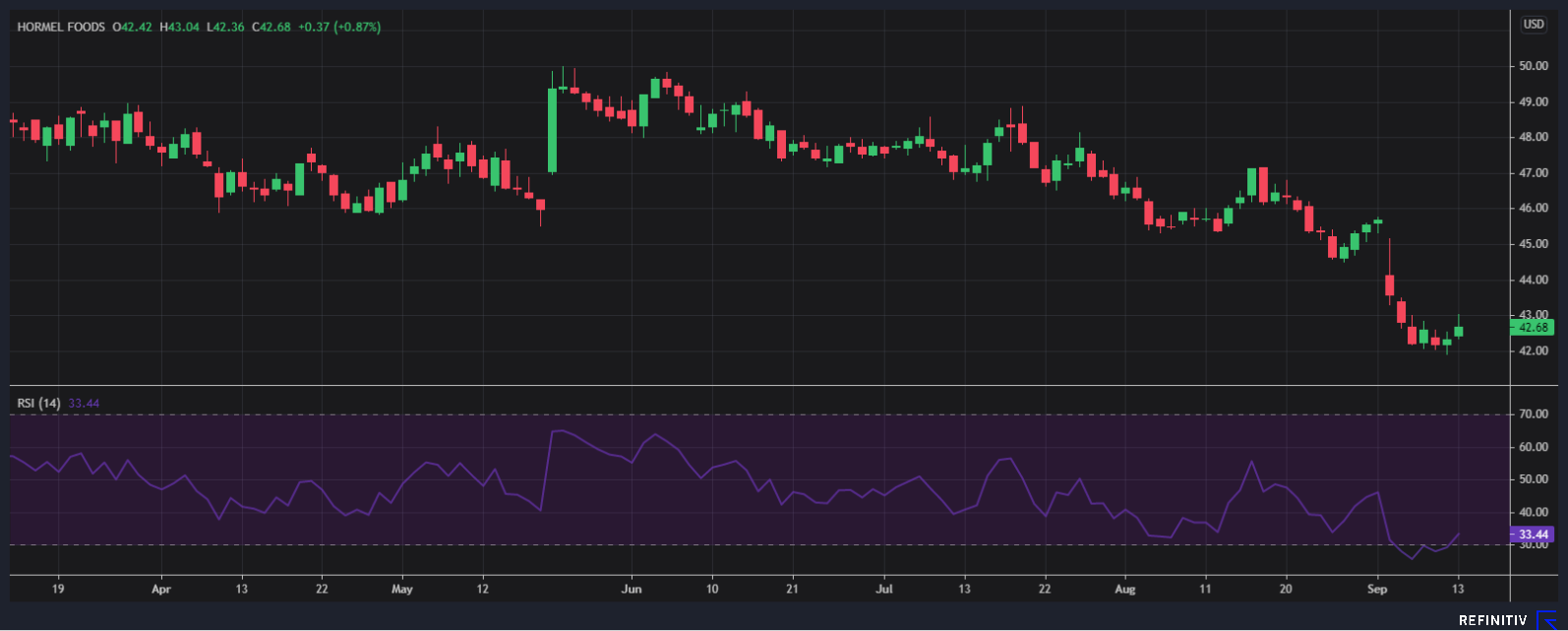Screen dimensions: 1568x631
Task: Click the 48.00 price axis label
Action: (1534, 137)
